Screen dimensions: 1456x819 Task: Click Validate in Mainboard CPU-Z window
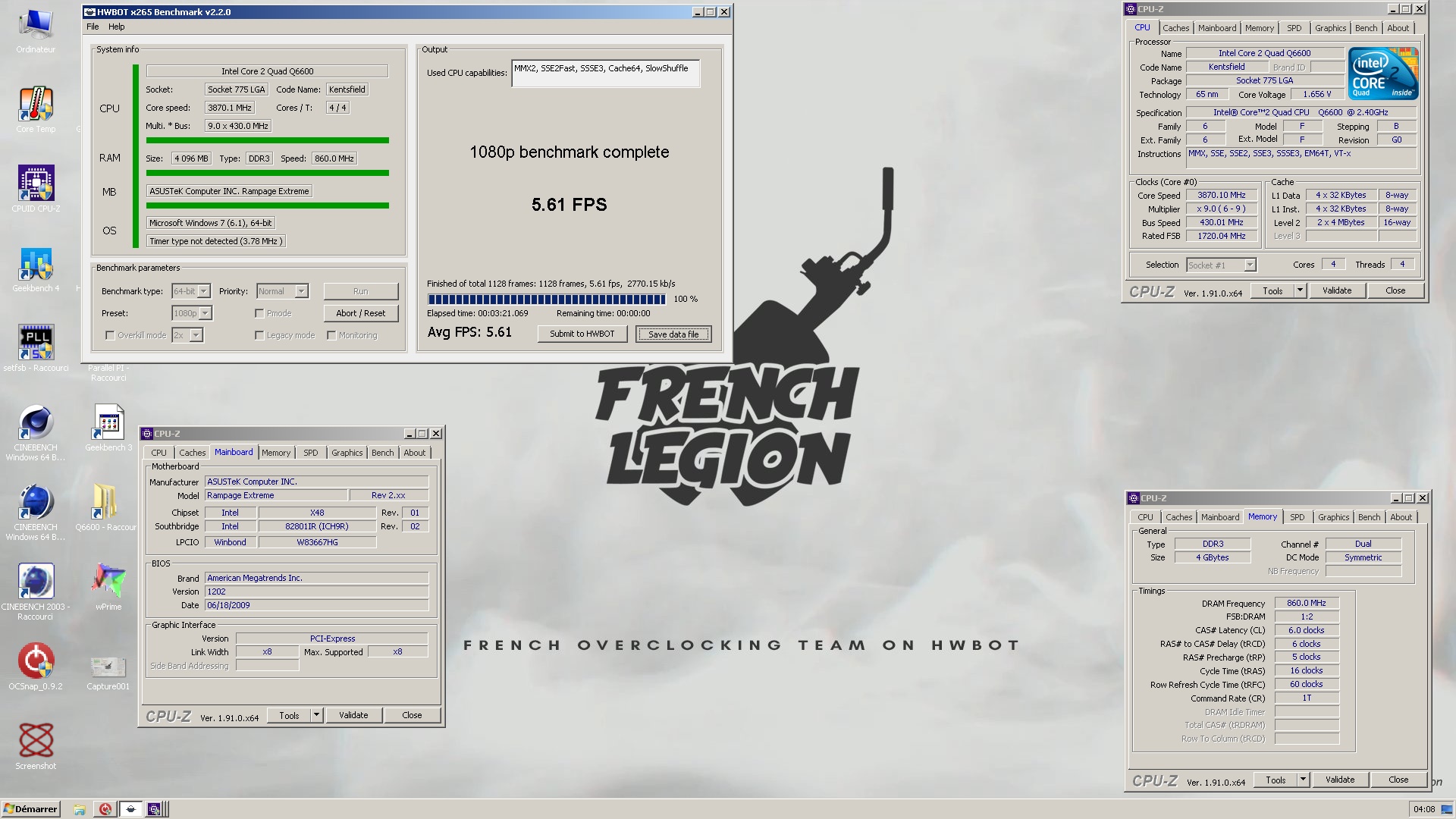click(x=353, y=715)
